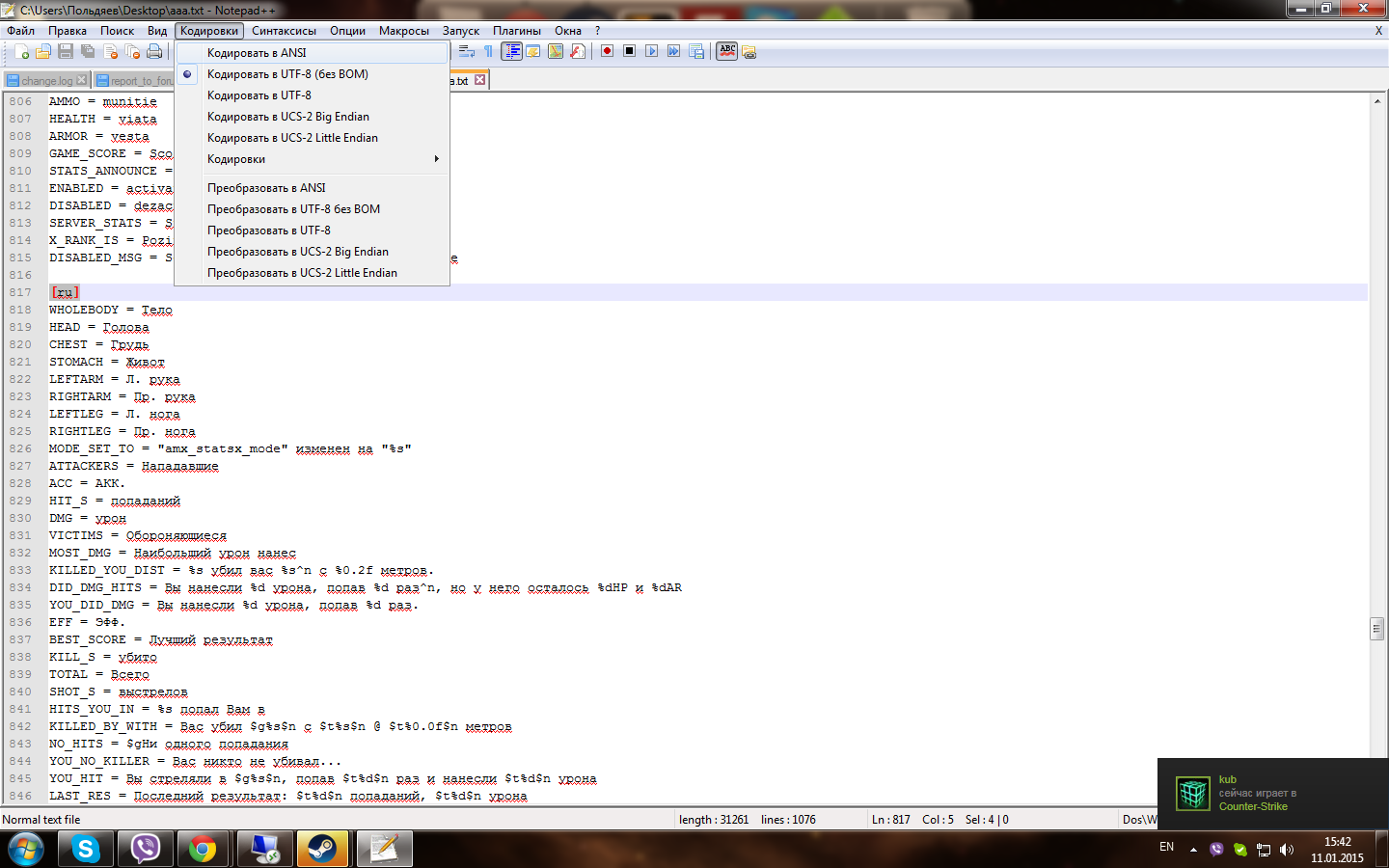This screenshot has height=868, width=1389.
Task: Expand the 'Кодировки' submenu arrow
Action: 437,159
